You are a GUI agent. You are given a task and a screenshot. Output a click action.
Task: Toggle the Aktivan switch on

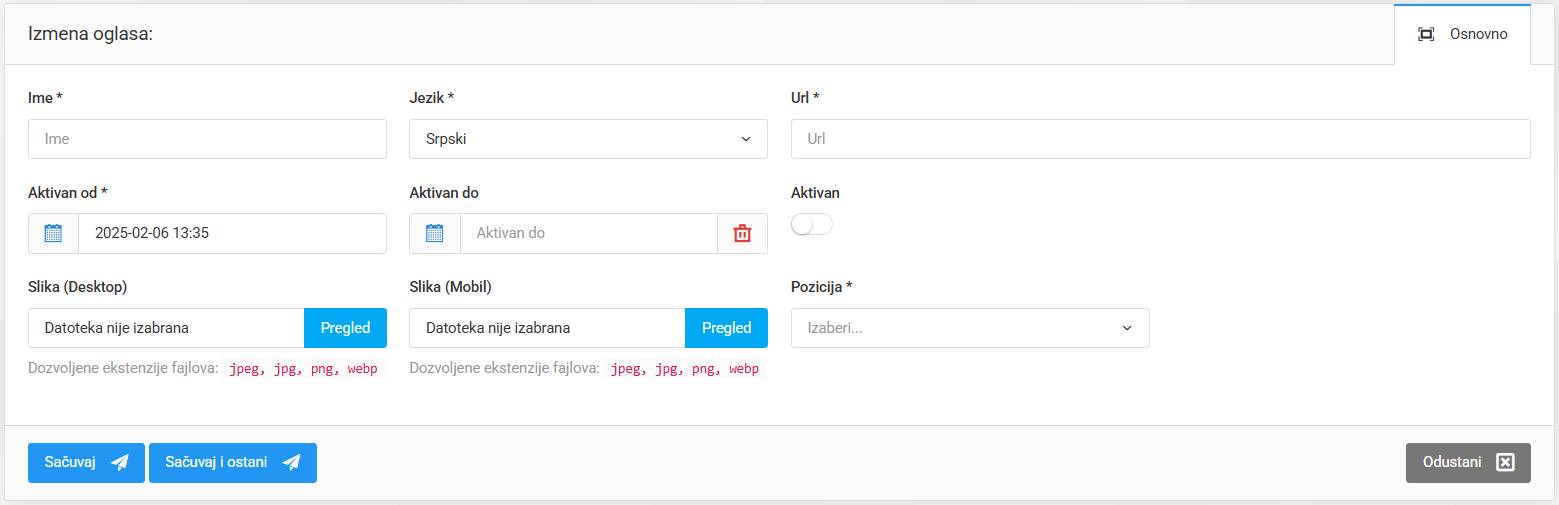pos(811,225)
